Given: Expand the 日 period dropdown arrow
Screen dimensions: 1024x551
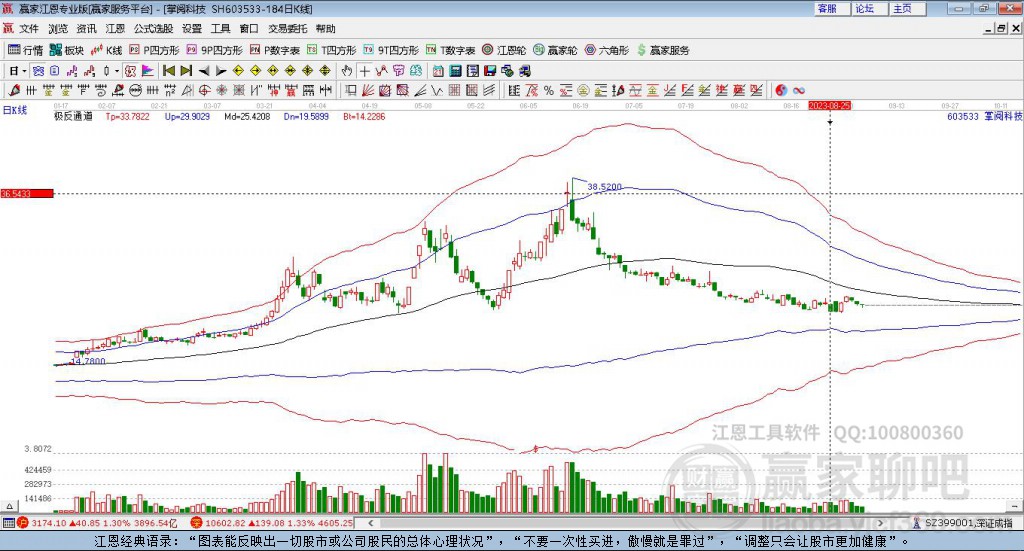Looking at the screenshot, I should pyautogui.click(x=24, y=71).
